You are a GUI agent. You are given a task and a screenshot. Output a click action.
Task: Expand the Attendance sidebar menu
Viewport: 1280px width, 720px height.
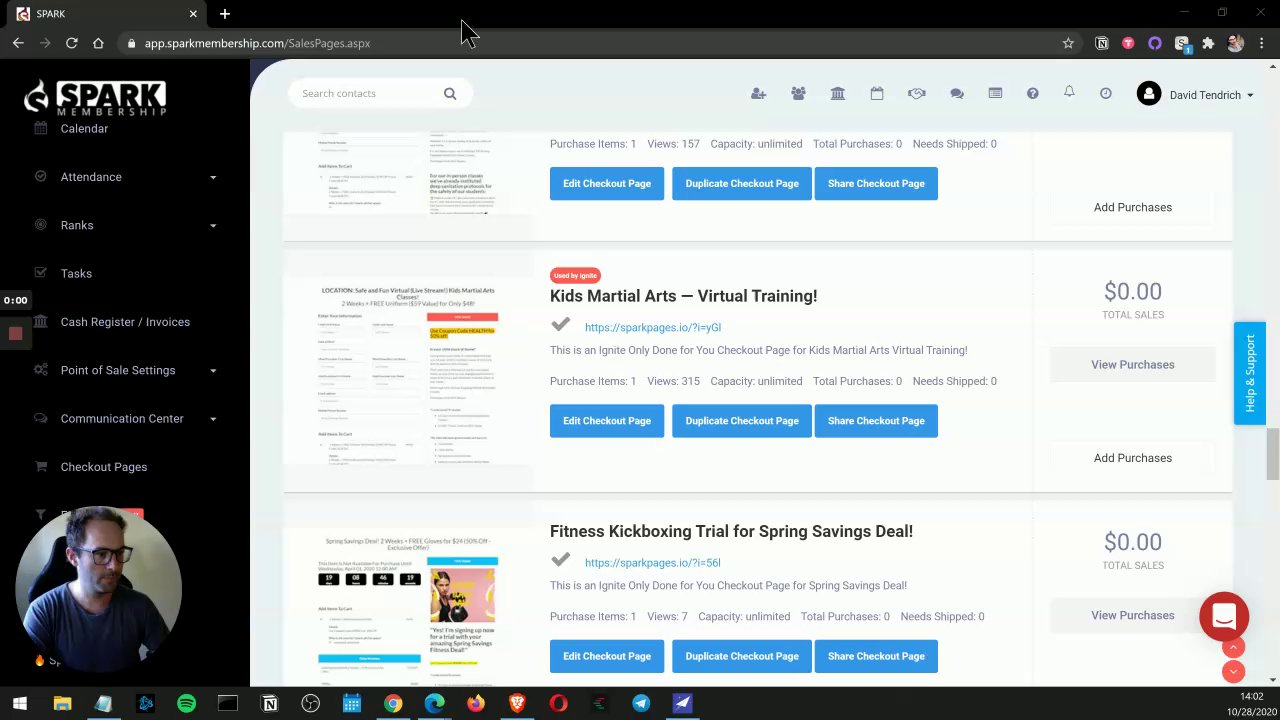click(x=125, y=177)
